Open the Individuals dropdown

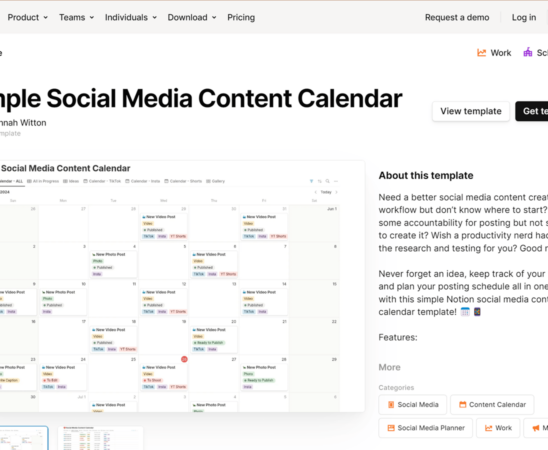click(x=131, y=17)
